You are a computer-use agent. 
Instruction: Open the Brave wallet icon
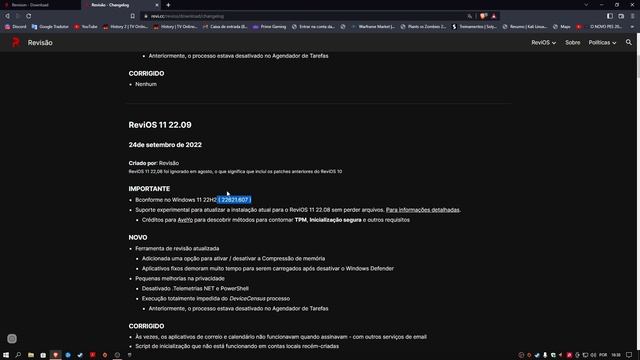click(621, 16)
